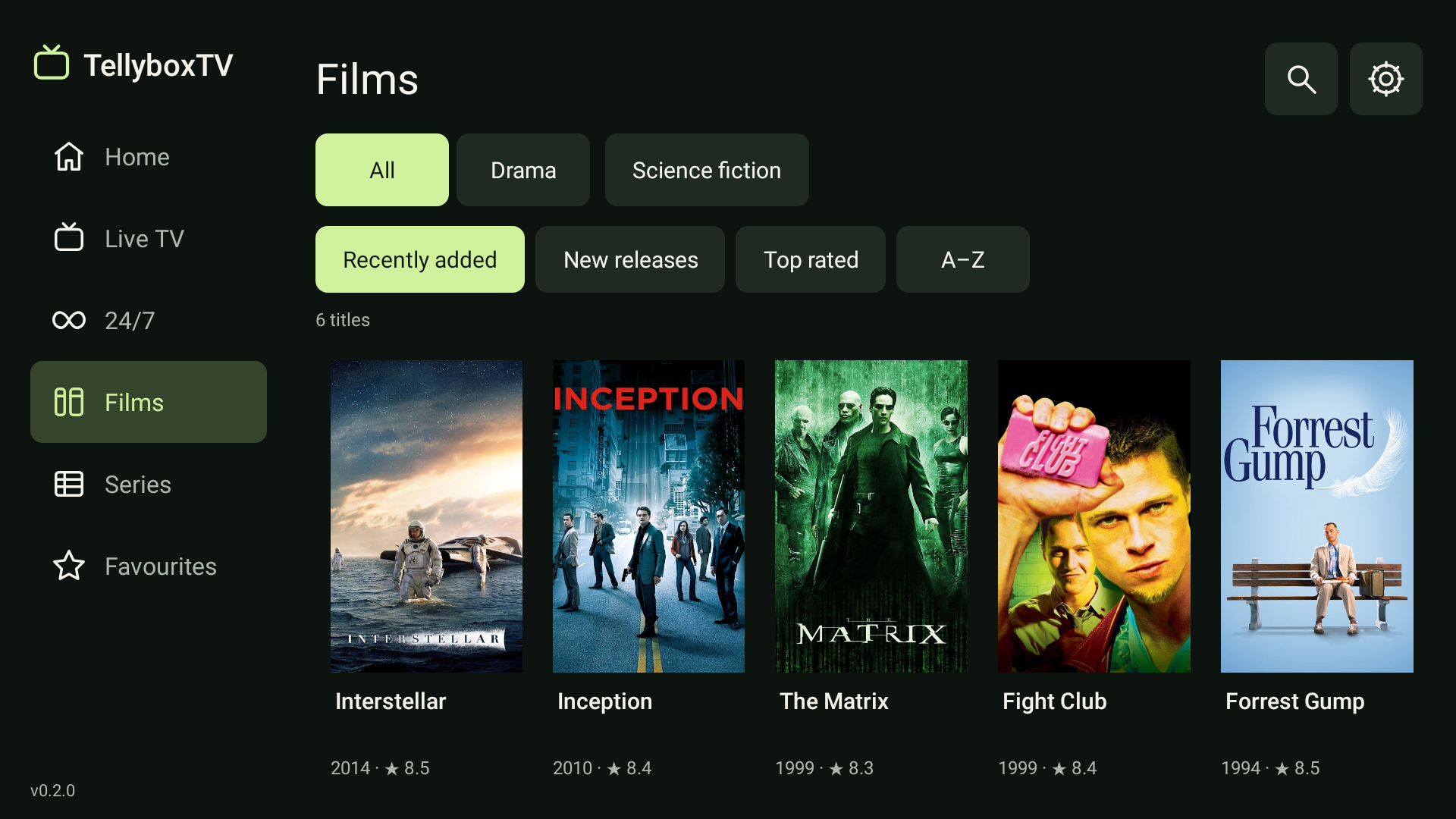Click the Live TV television icon

(x=69, y=237)
